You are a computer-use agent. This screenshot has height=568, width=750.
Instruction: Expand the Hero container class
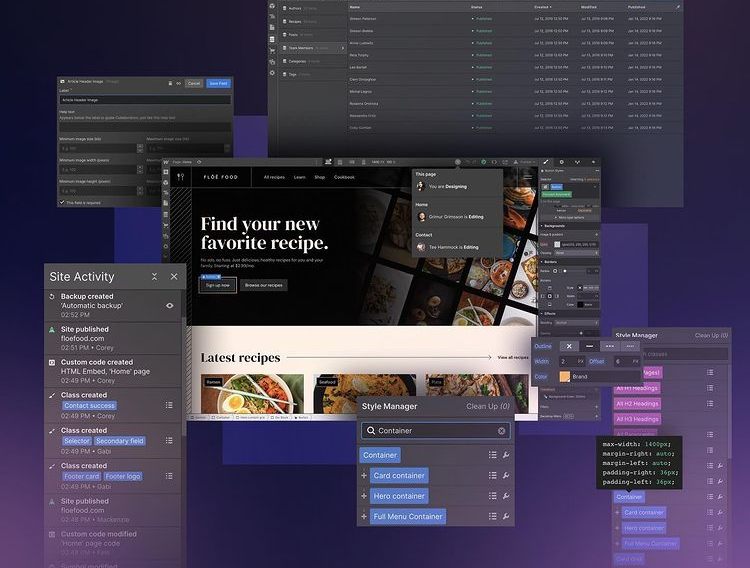coord(364,496)
